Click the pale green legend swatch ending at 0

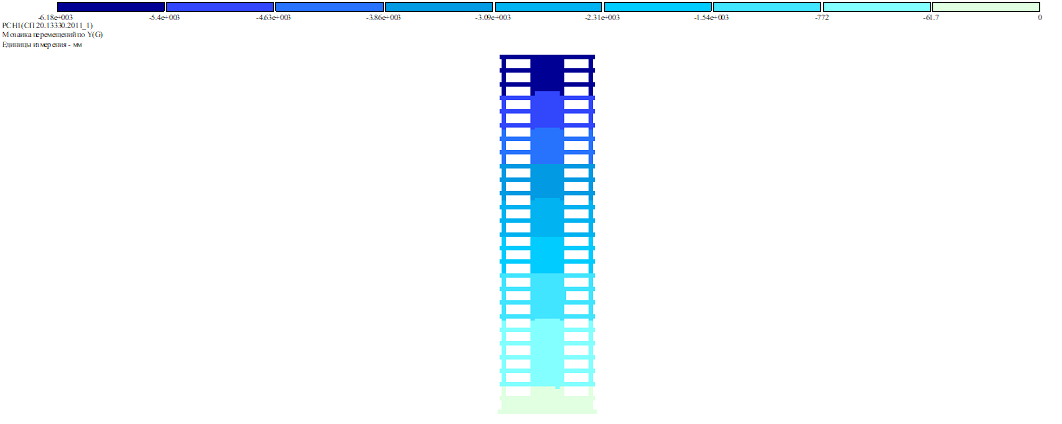[986, 7]
